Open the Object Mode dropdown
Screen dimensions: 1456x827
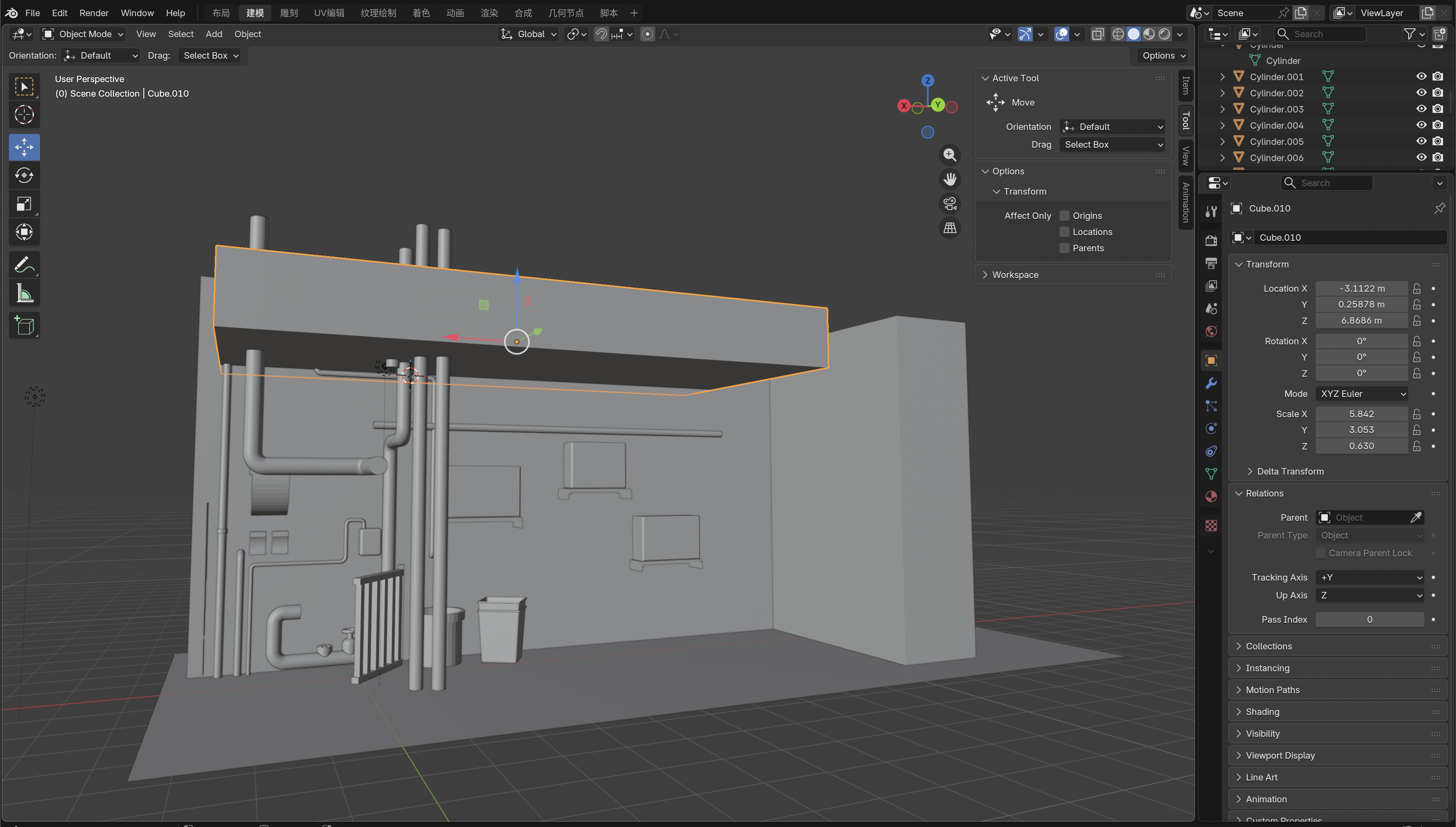pos(83,34)
